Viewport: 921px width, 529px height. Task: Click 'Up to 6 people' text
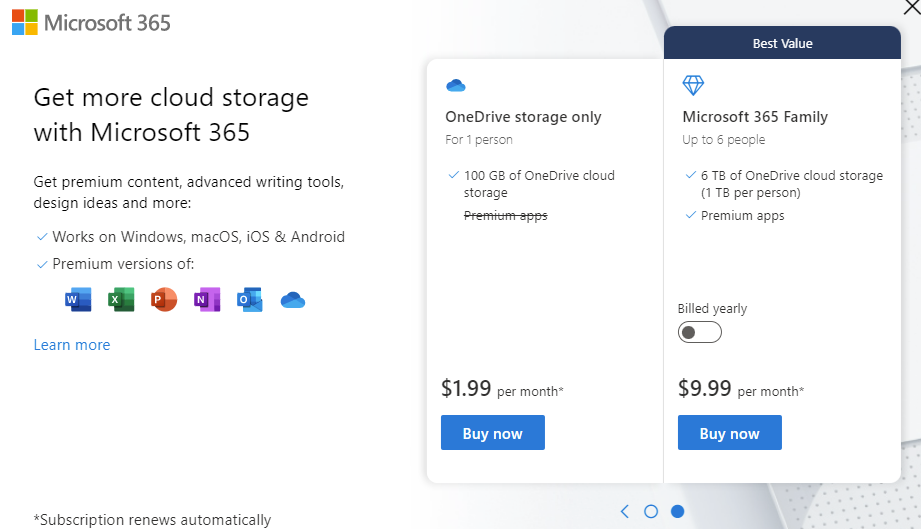pyautogui.click(x=724, y=140)
